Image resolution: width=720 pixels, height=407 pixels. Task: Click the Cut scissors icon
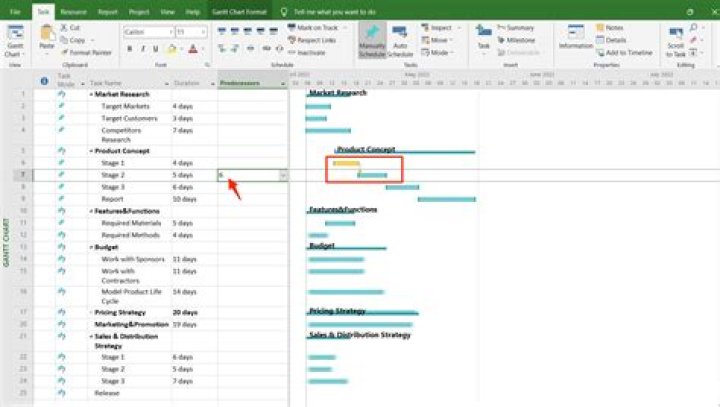(65, 29)
